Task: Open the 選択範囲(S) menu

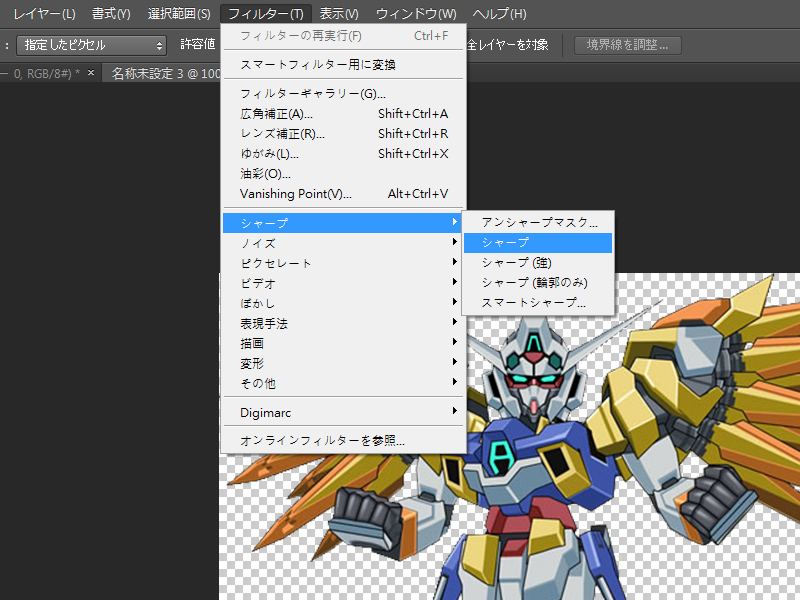Action: [x=179, y=14]
